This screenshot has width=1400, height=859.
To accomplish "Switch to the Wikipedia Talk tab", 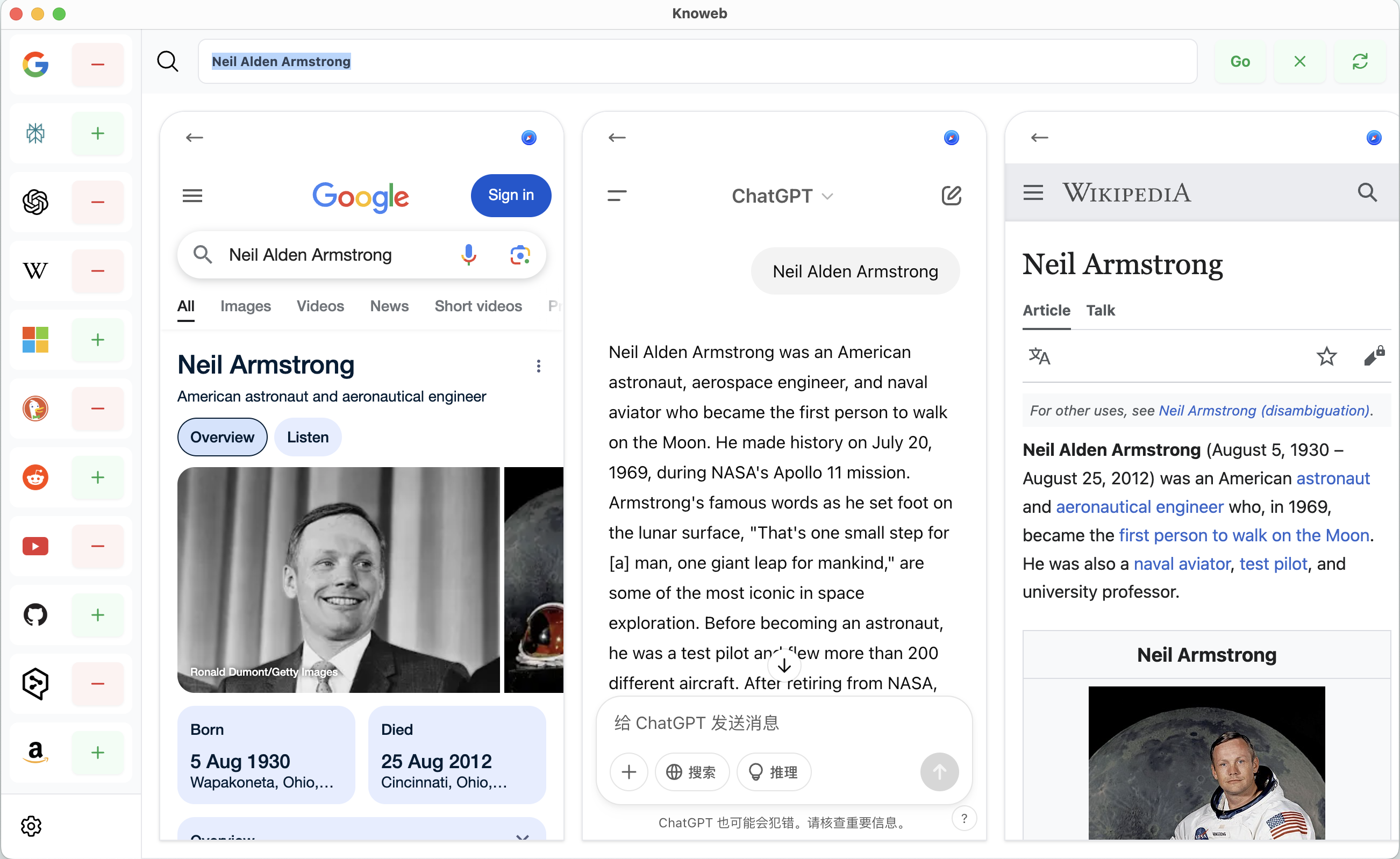I will 1100,310.
